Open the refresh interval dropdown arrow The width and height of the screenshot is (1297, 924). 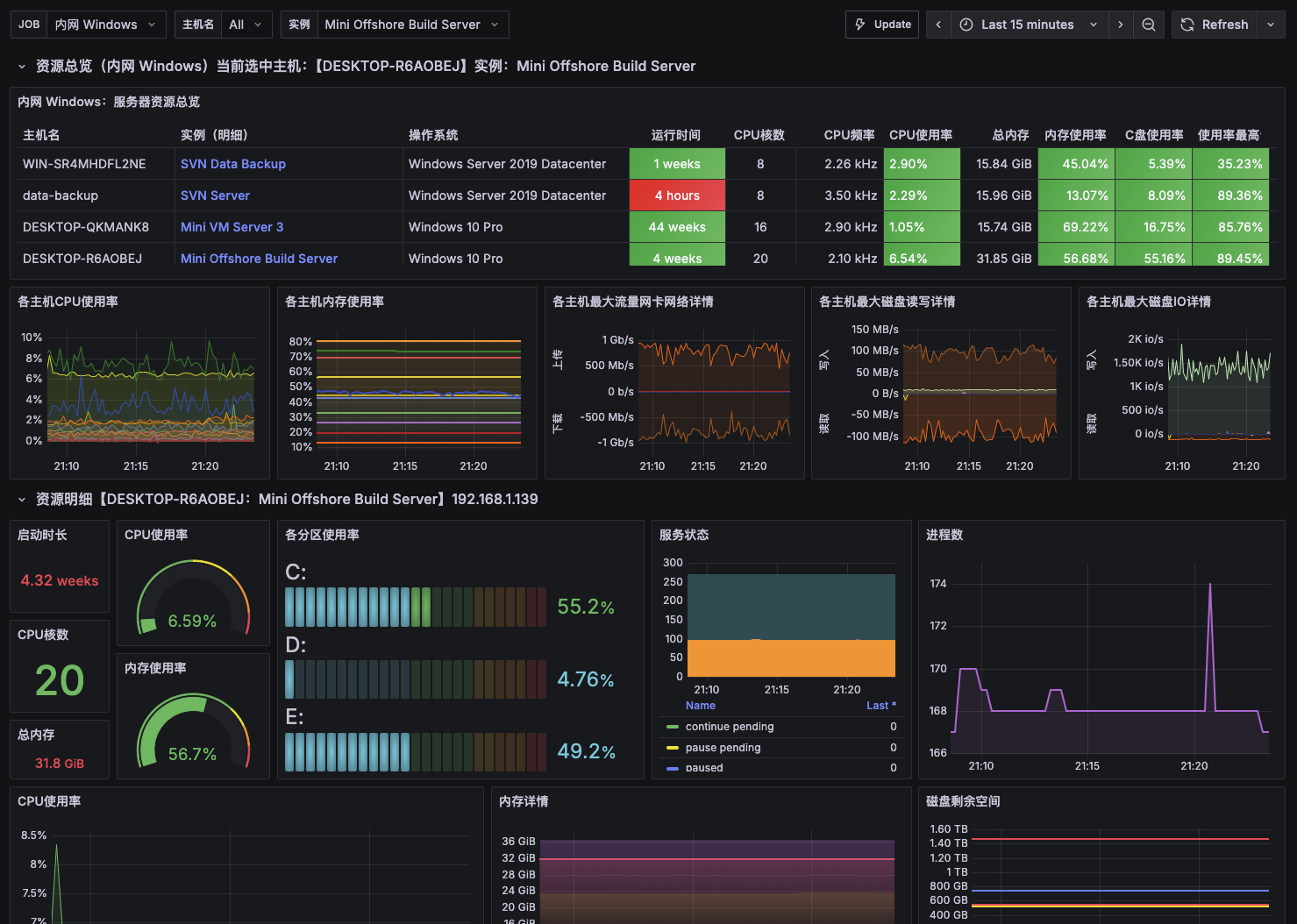(x=1271, y=25)
